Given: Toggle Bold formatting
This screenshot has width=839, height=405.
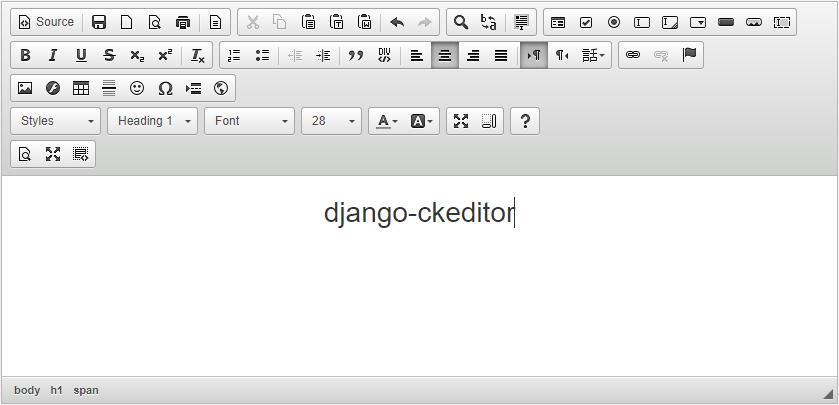Looking at the screenshot, I should pyautogui.click(x=25, y=55).
